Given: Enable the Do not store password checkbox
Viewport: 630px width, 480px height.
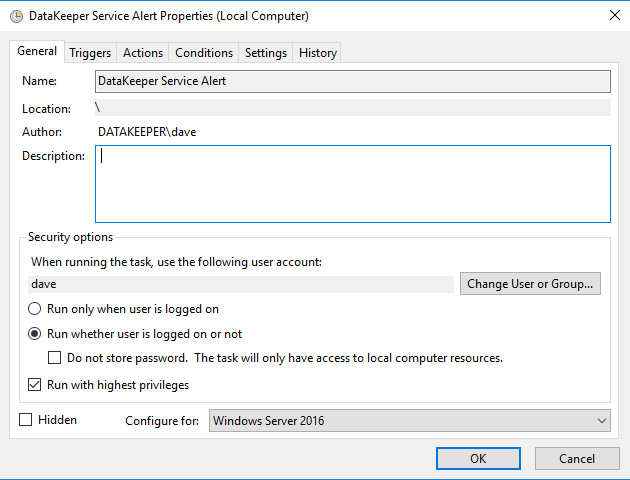Looking at the screenshot, I should tap(56, 358).
